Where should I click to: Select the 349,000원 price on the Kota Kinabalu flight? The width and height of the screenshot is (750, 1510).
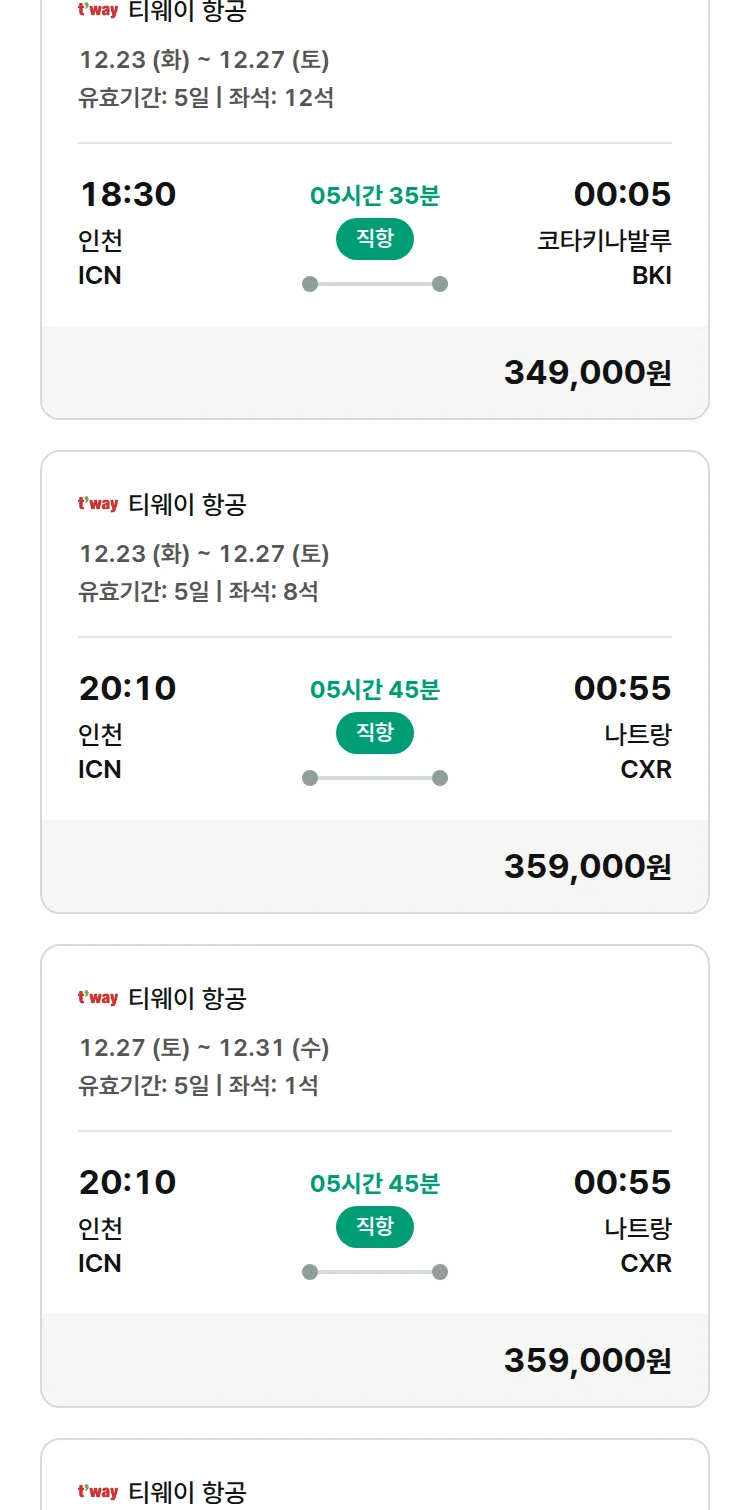pos(587,372)
